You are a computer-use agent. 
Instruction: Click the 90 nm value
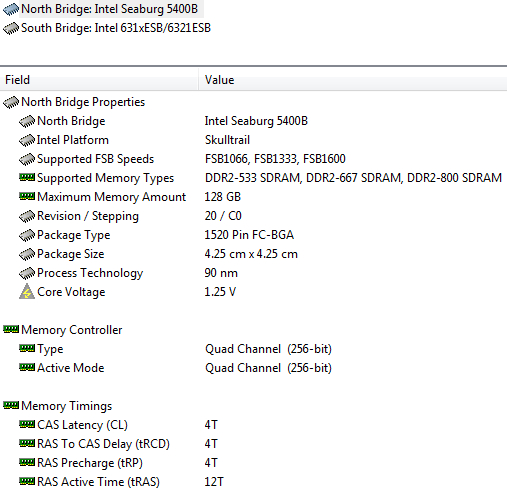221,273
